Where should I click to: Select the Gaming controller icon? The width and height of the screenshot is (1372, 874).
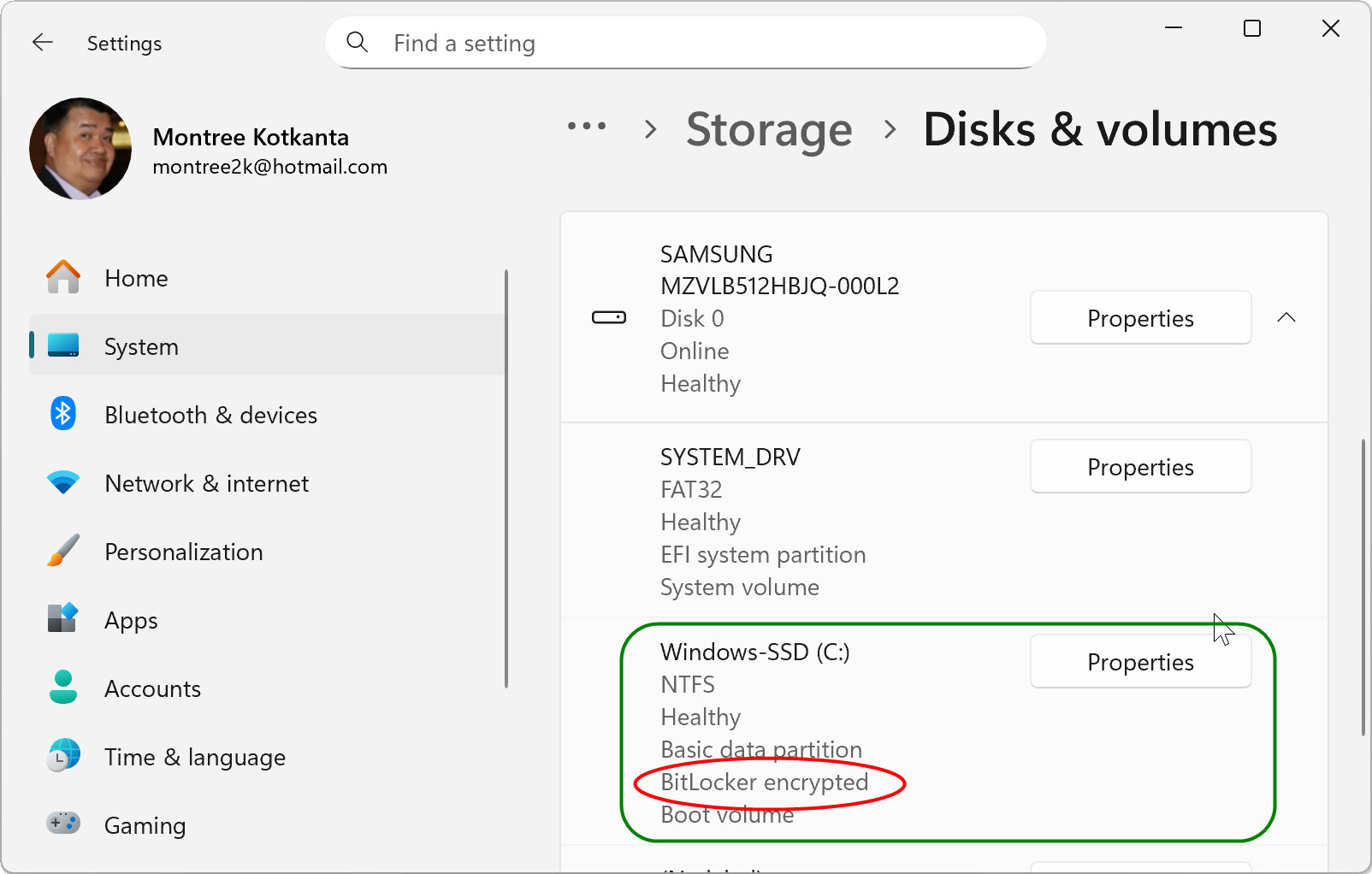click(62, 824)
